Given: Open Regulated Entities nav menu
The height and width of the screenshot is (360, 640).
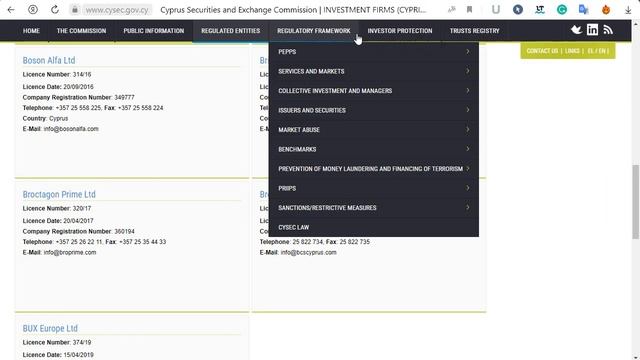Looking at the screenshot, I should pyautogui.click(x=230, y=31).
